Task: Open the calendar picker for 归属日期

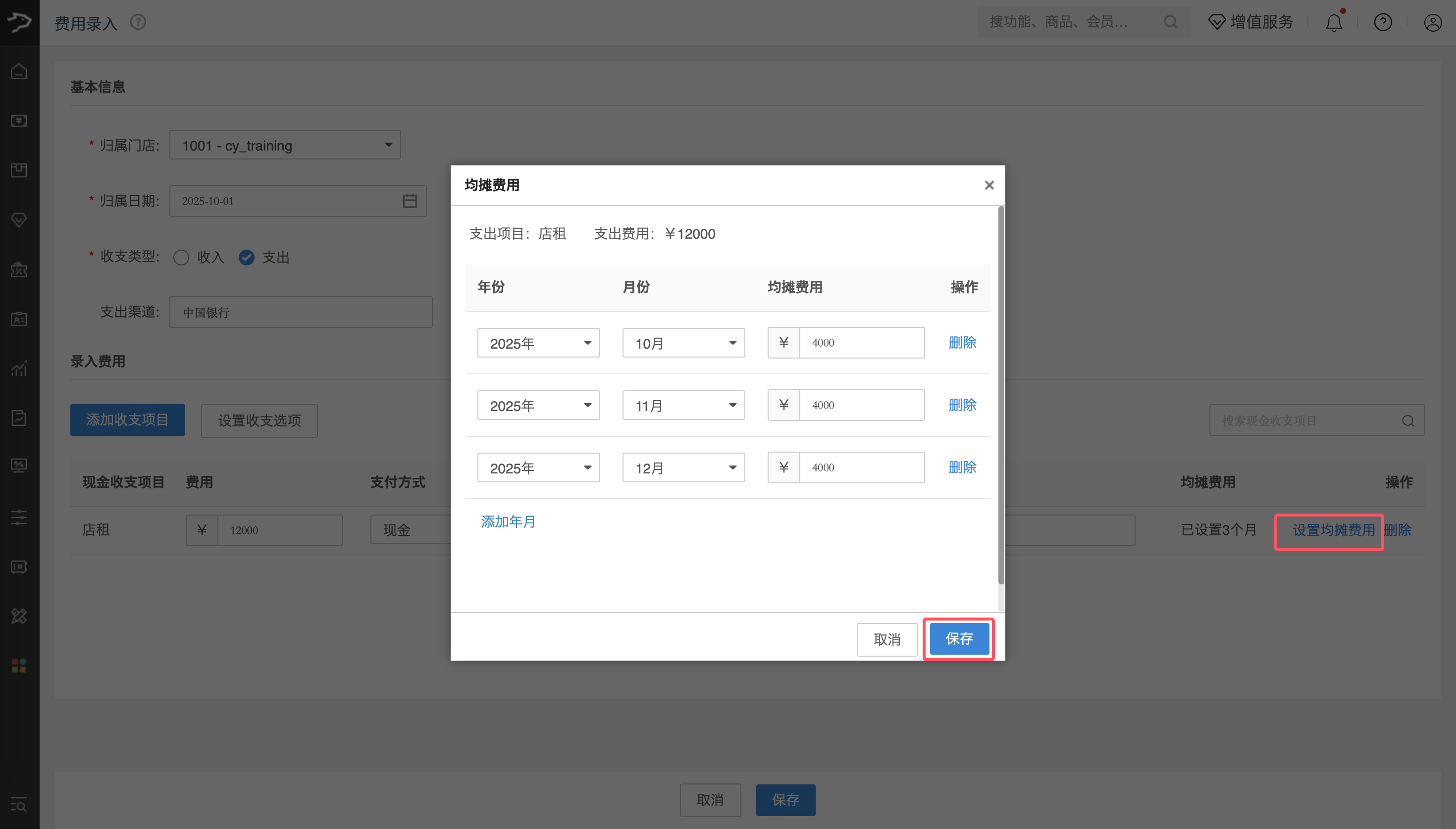Action: [409, 201]
